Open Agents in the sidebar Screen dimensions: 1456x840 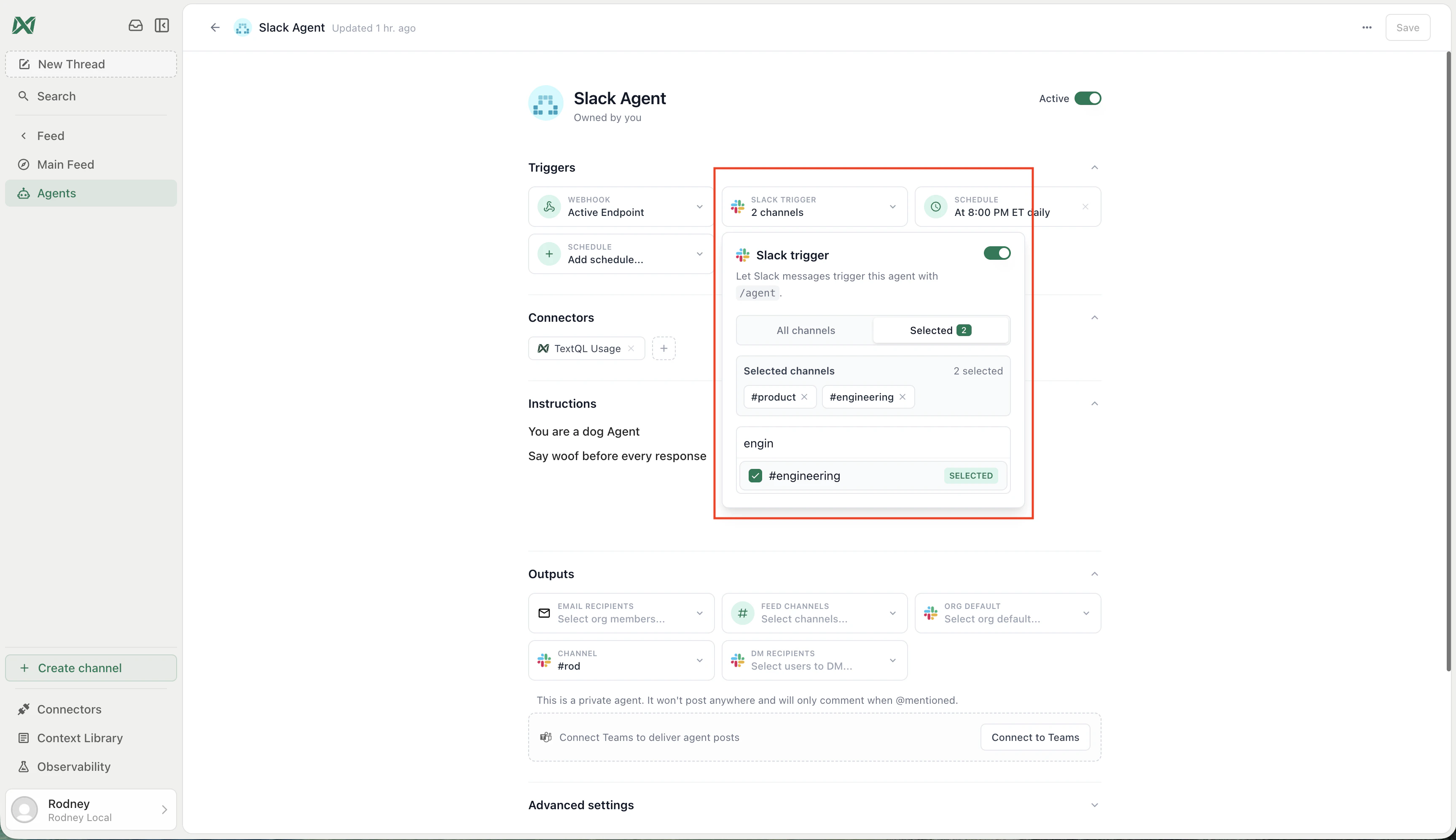(x=91, y=193)
